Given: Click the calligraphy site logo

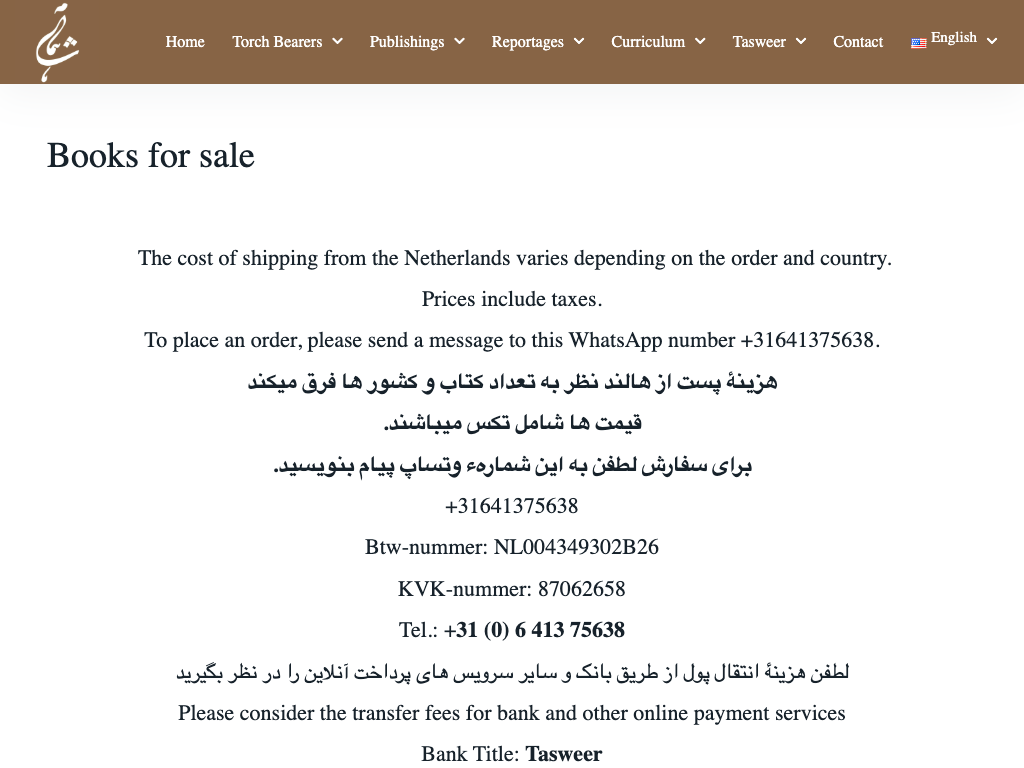Looking at the screenshot, I should click(57, 42).
